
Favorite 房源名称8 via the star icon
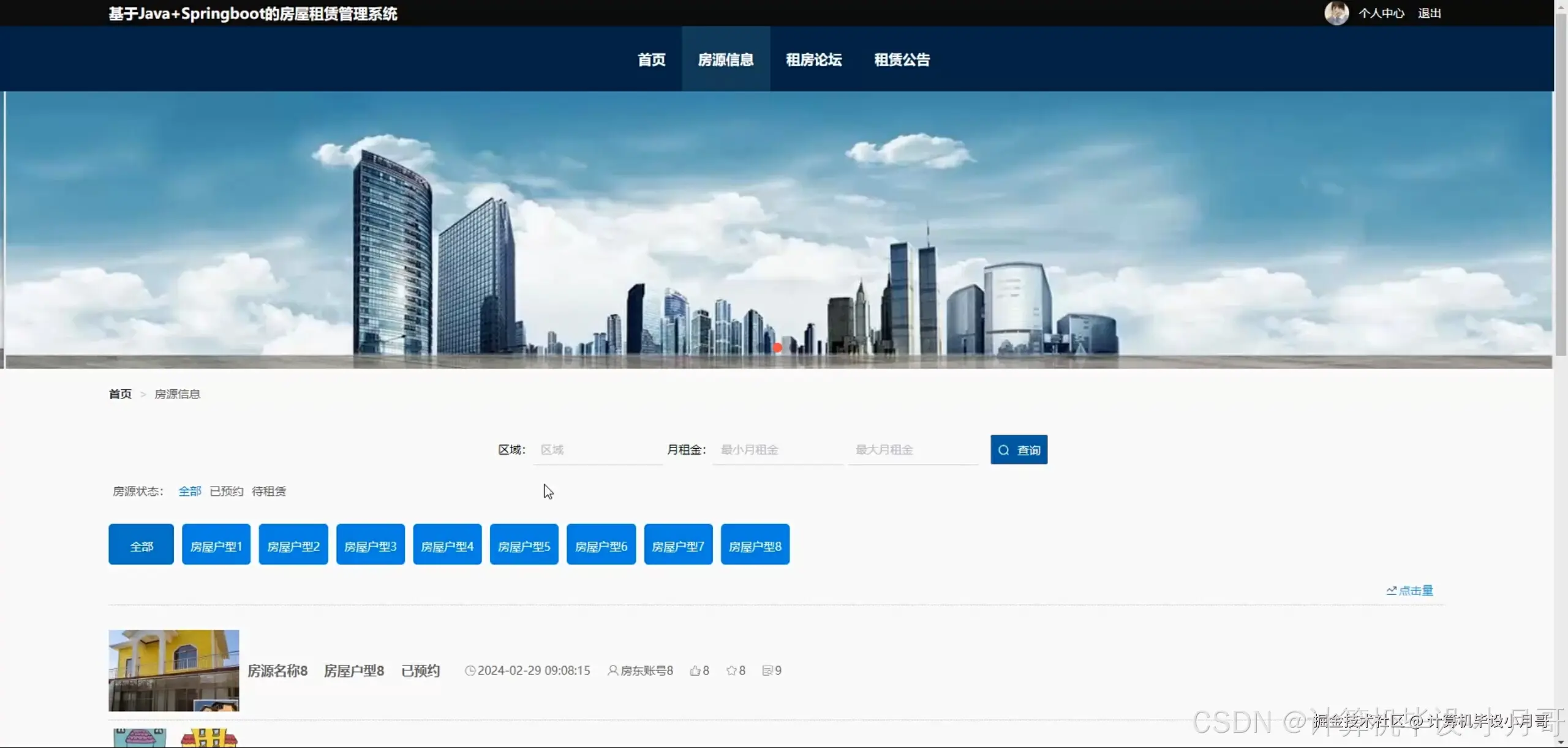[x=732, y=670]
